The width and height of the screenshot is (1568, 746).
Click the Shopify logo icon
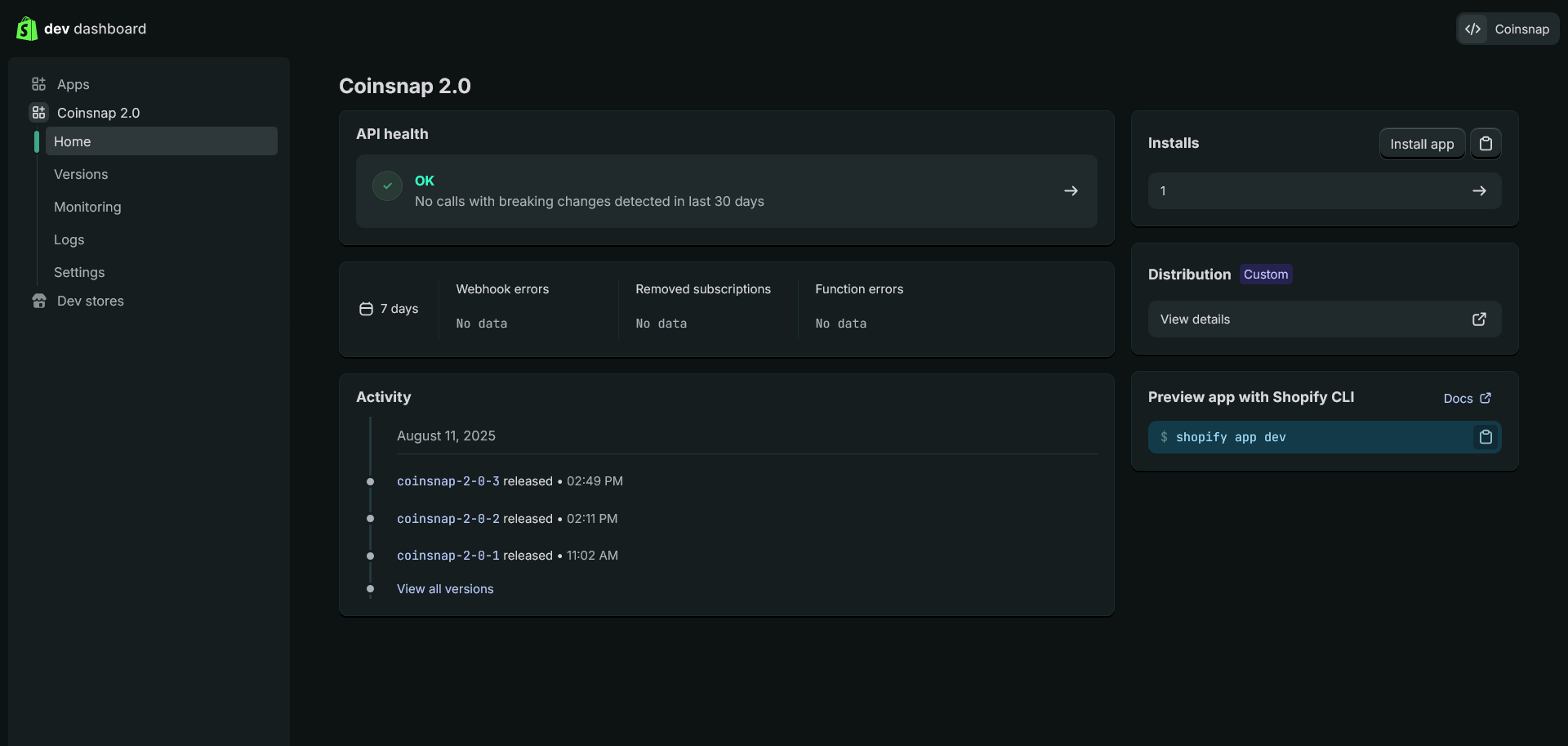click(x=27, y=29)
